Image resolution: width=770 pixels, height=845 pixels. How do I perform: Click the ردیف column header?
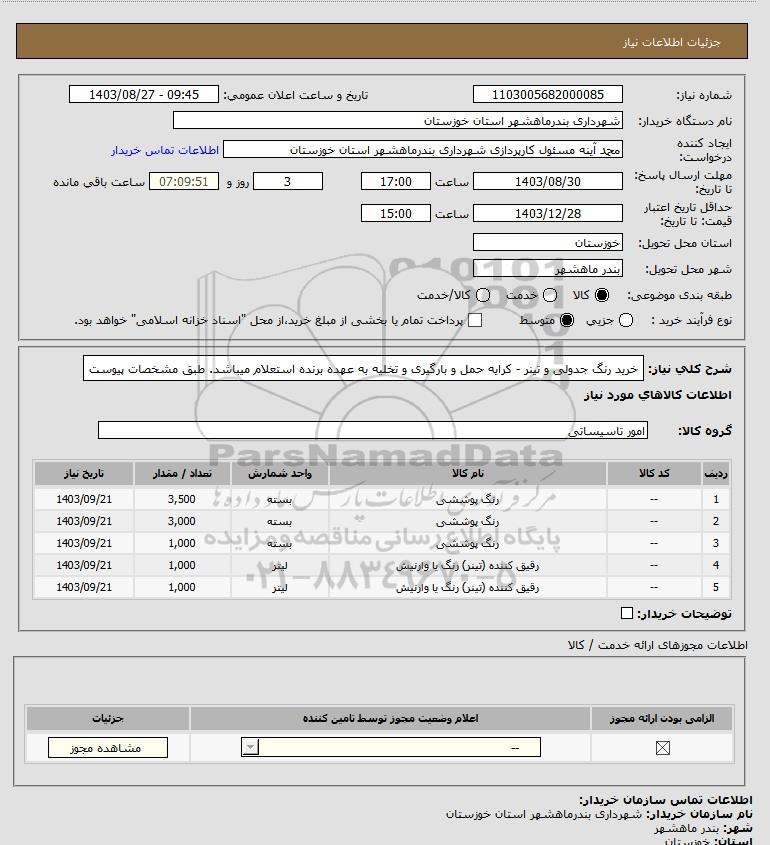tap(716, 473)
